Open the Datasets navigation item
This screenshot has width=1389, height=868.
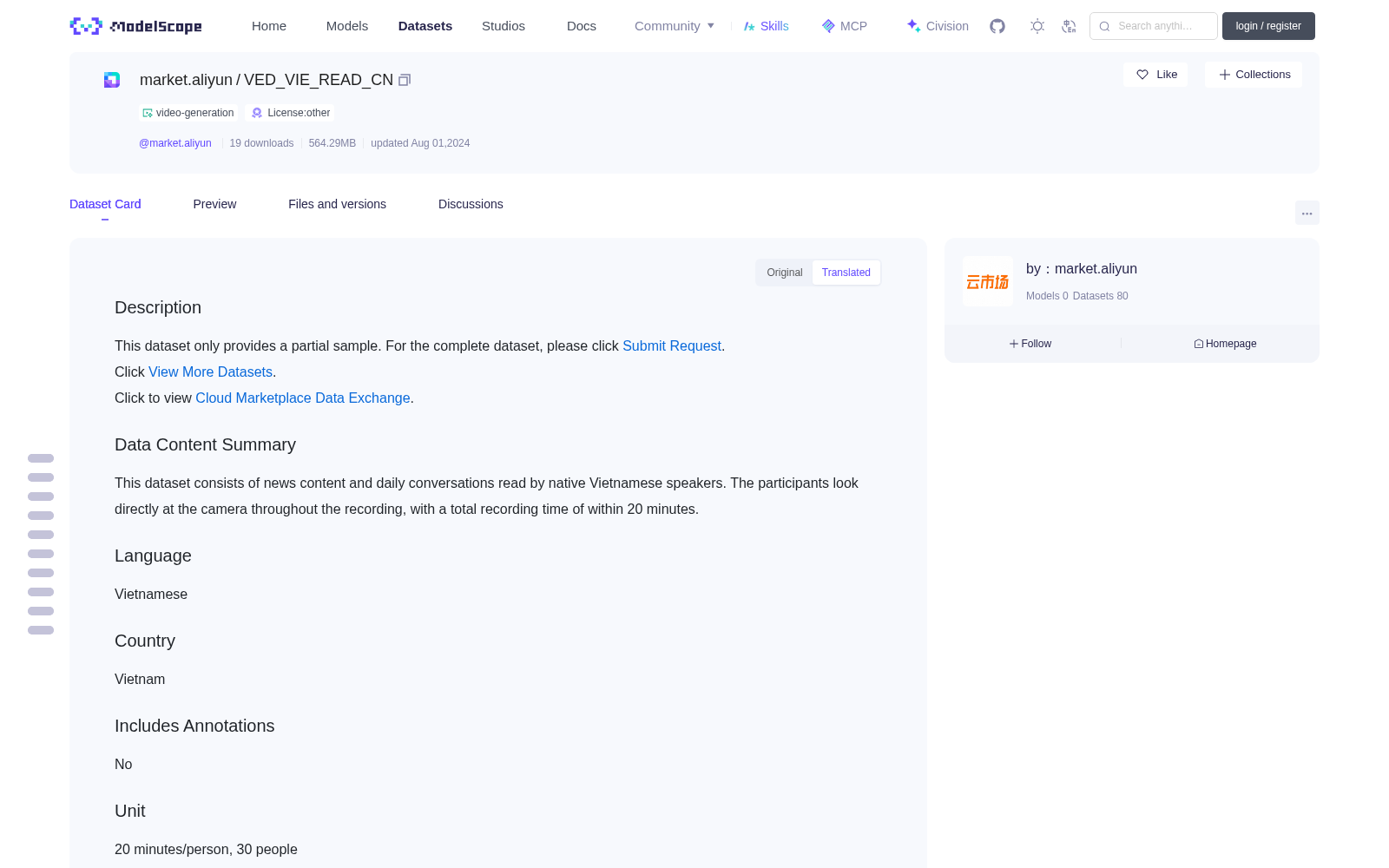(x=425, y=26)
